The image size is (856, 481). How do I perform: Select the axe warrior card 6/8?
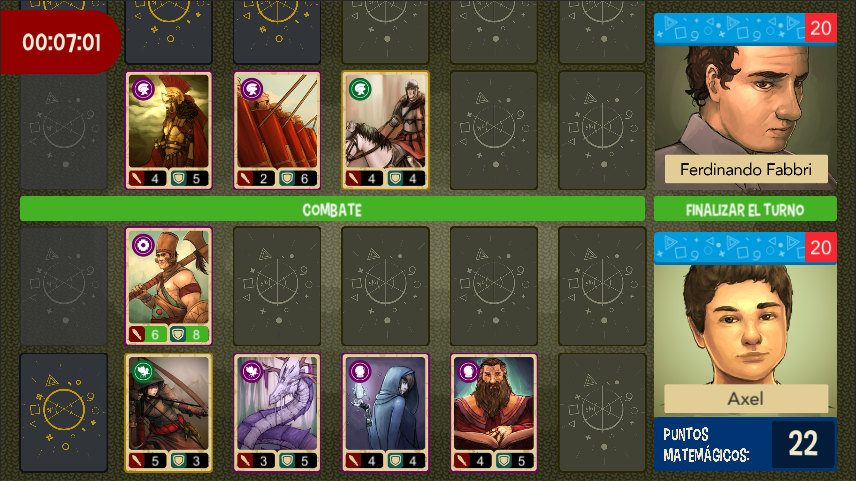(x=169, y=286)
